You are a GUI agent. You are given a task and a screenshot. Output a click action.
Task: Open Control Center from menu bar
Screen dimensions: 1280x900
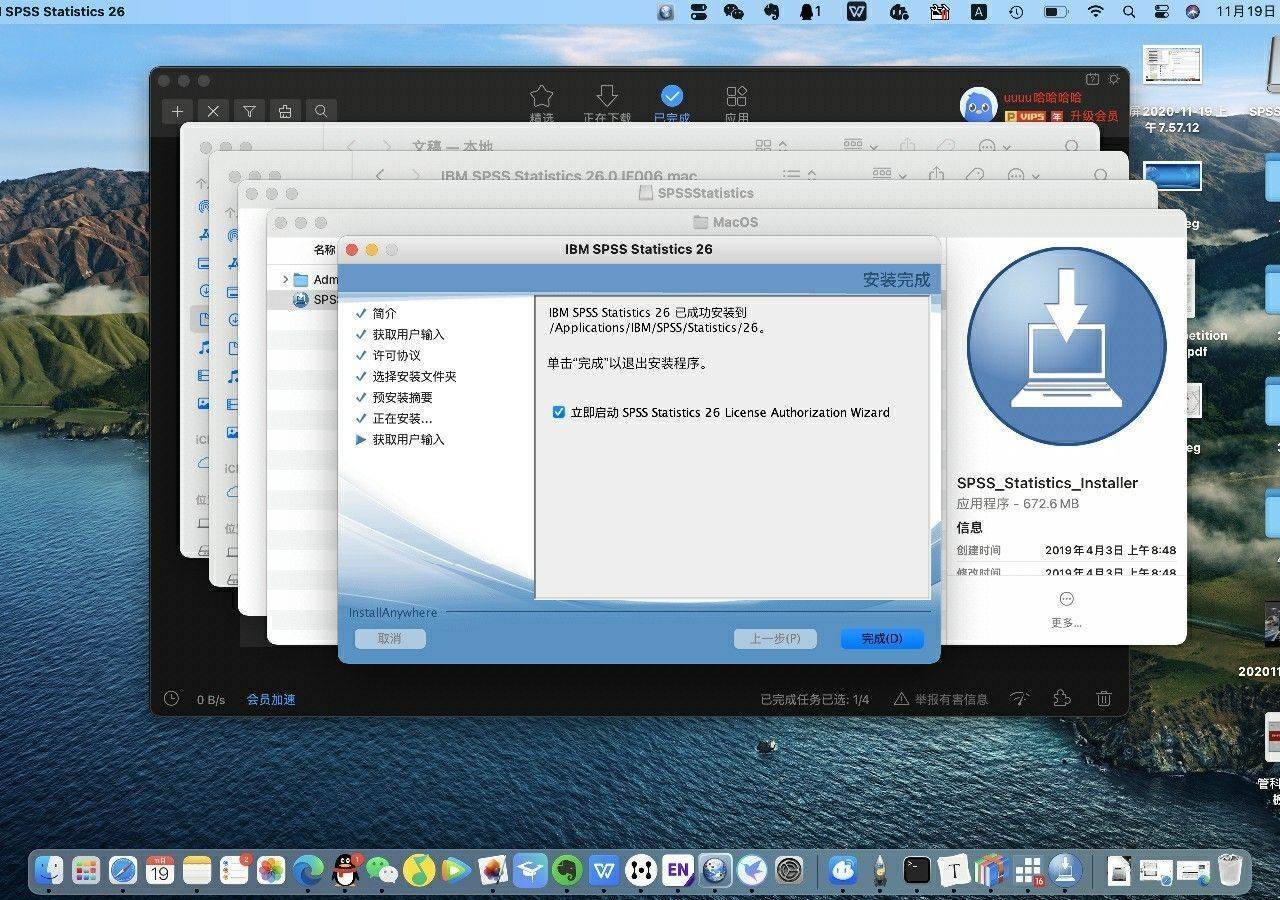pos(1161,12)
